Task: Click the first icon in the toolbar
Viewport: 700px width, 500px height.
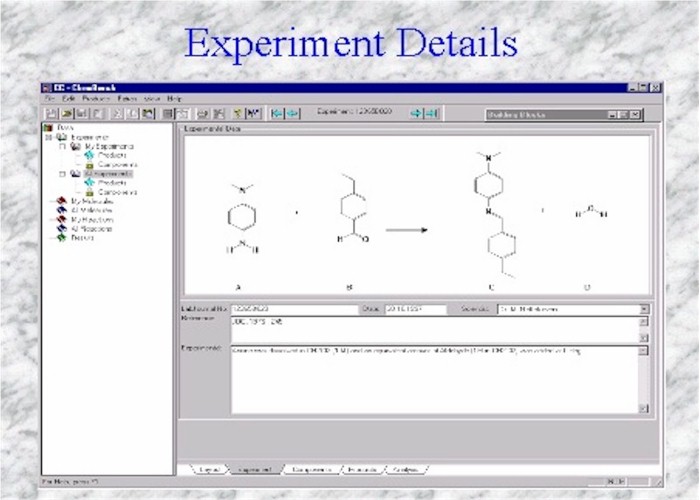Action: [x=50, y=114]
